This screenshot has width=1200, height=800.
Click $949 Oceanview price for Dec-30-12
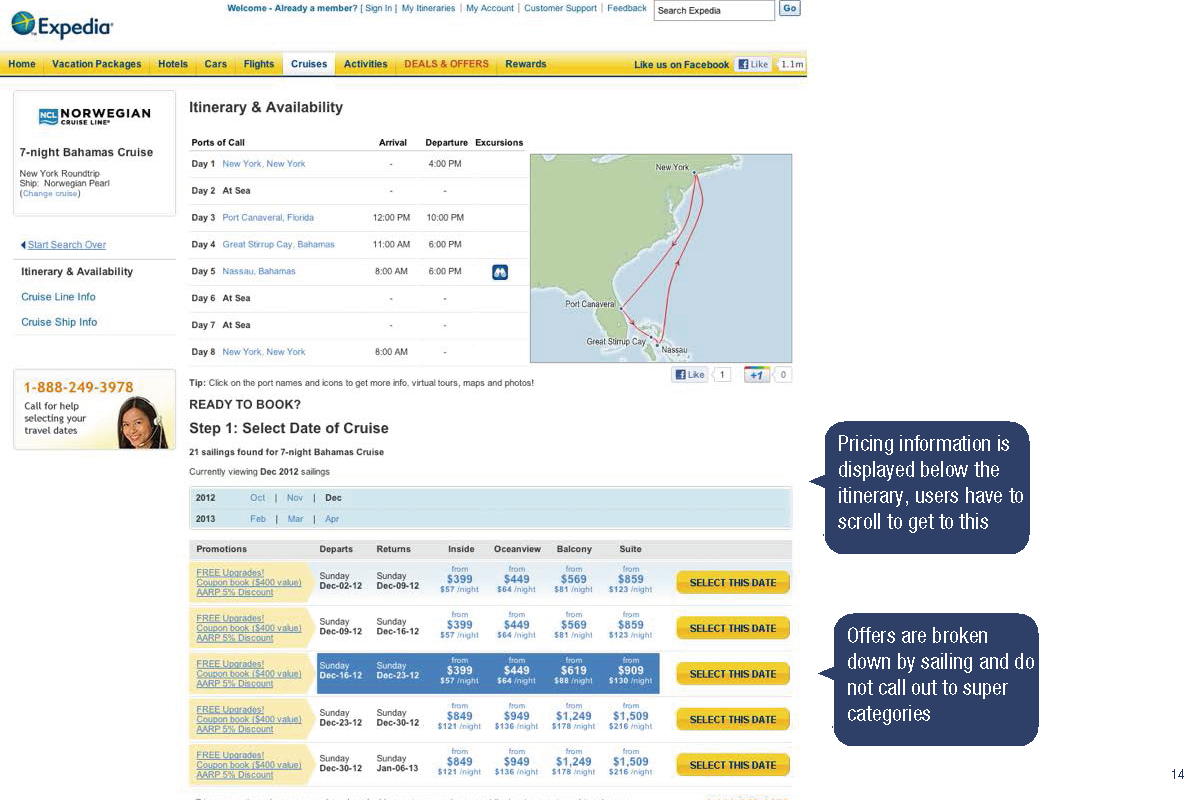517,762
